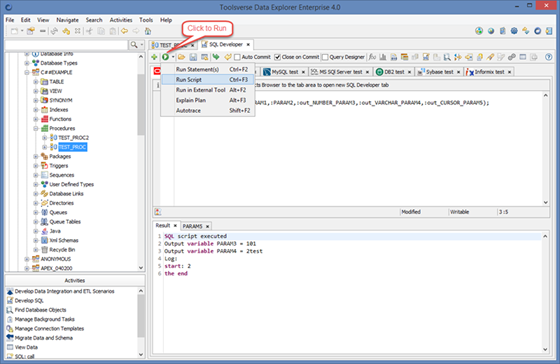Close the SQL Developer tab
The width and height of the screenshot is (560, 364).
(x=248, y=45)
